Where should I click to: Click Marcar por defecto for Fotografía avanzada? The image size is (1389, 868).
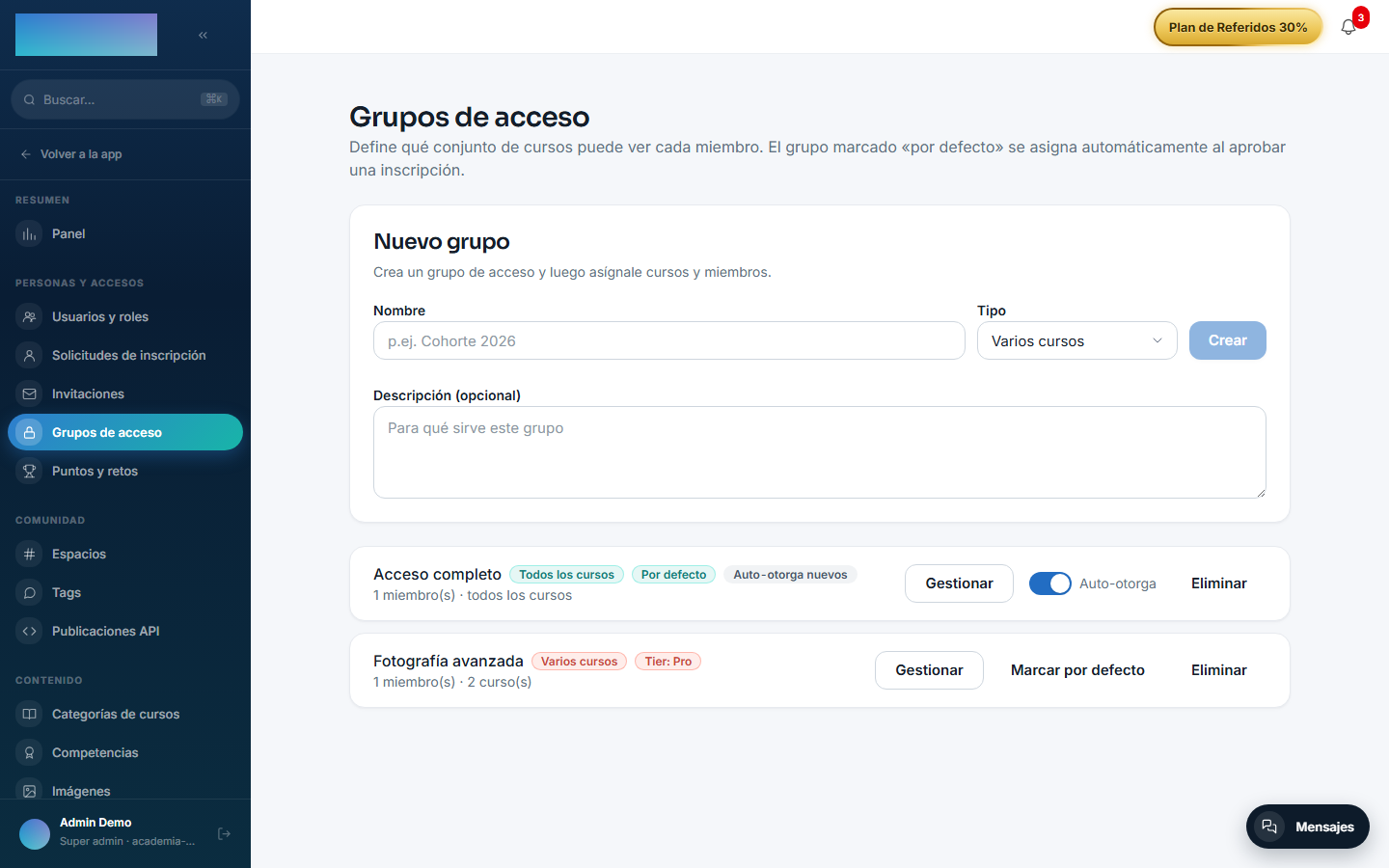click(1077, 670)
